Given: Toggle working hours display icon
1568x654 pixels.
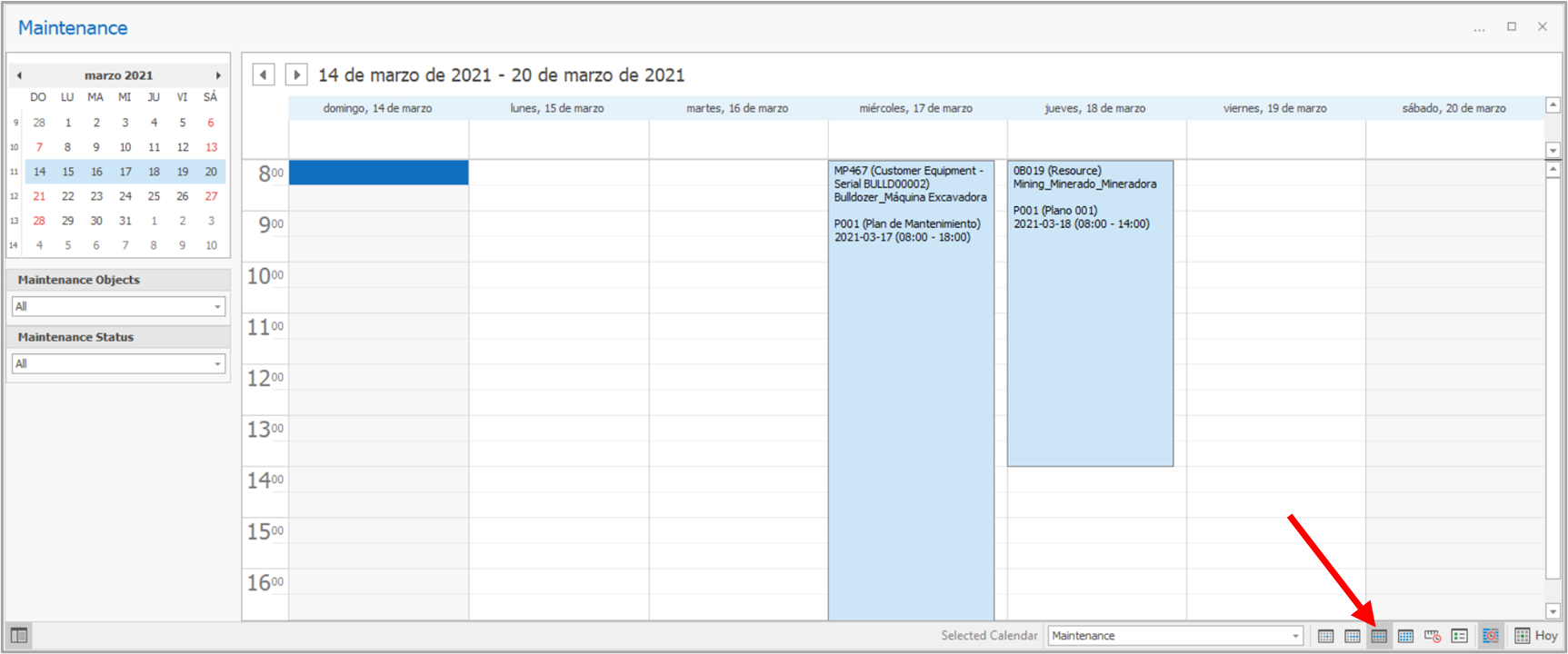Looking at the screenshot, I should pos(1491,636).
